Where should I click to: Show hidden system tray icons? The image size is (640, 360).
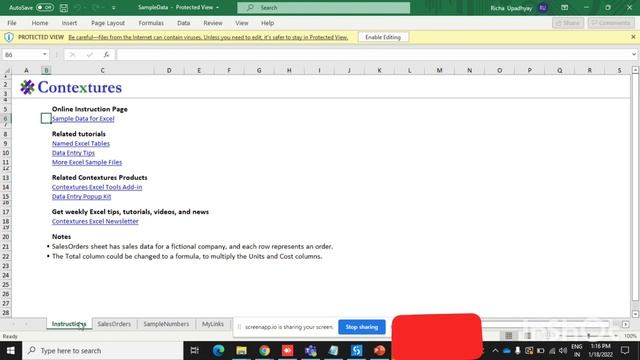click(x=495, y=351)
